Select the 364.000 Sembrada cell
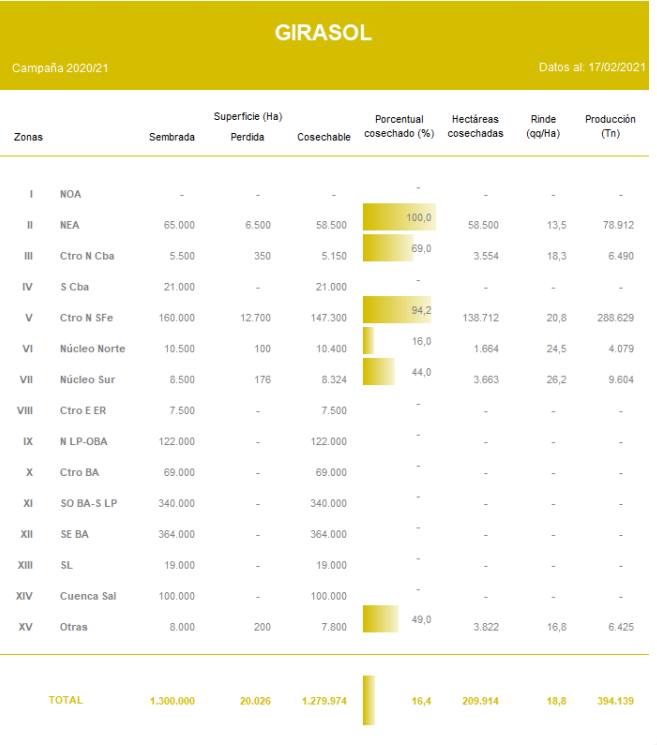657x745 pixels. 175,535
